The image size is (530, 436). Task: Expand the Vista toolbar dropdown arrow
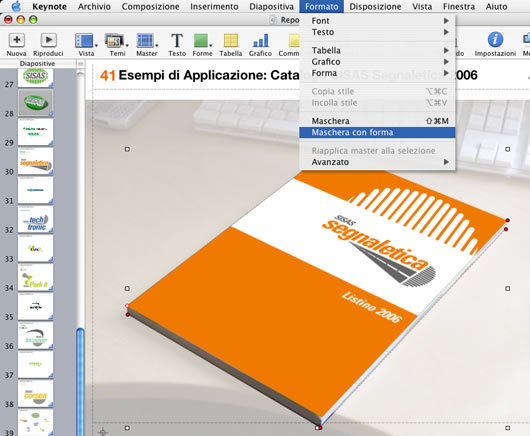coord(96,45)
